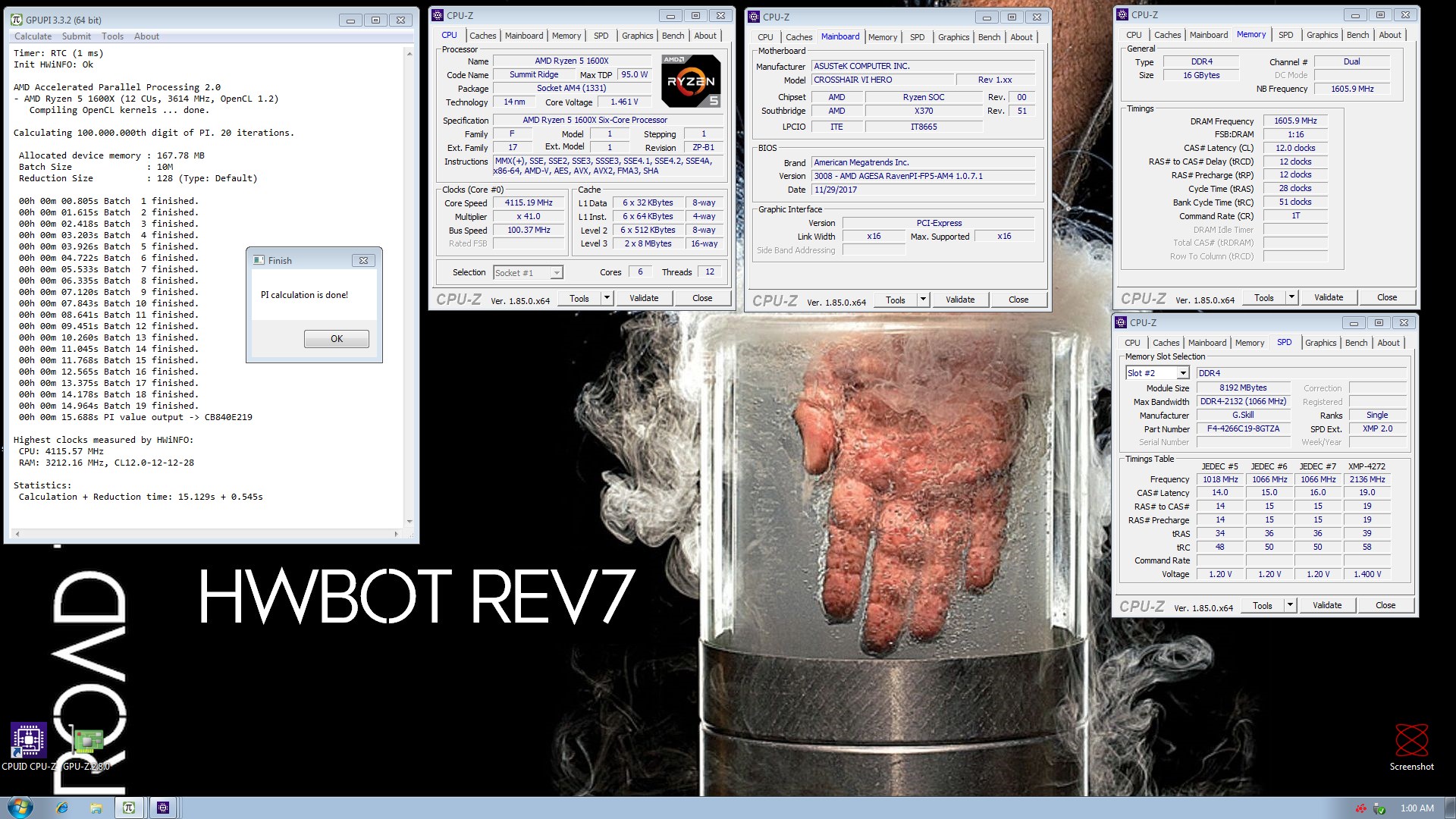Click the taskbar clock showing 1:00 AM
Image resolution: width=1456 pixels, height=819 pixels.
click(1417, 808)
